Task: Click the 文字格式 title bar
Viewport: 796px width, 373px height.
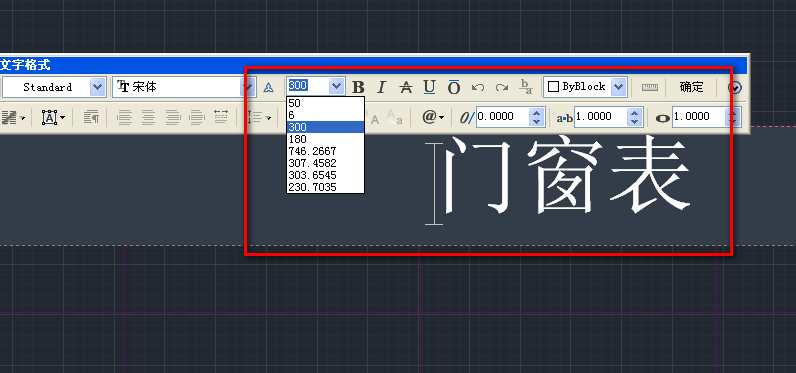Action: click(374, 64)
